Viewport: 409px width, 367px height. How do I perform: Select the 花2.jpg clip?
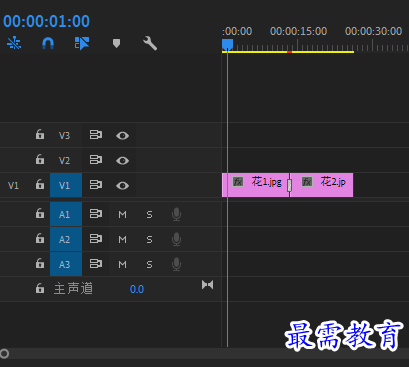(322, 185)
